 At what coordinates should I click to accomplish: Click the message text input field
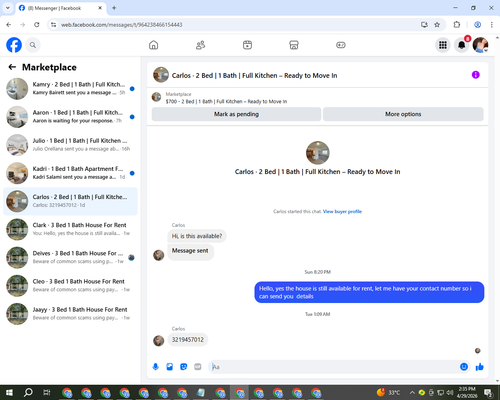[x=333, y=367]
